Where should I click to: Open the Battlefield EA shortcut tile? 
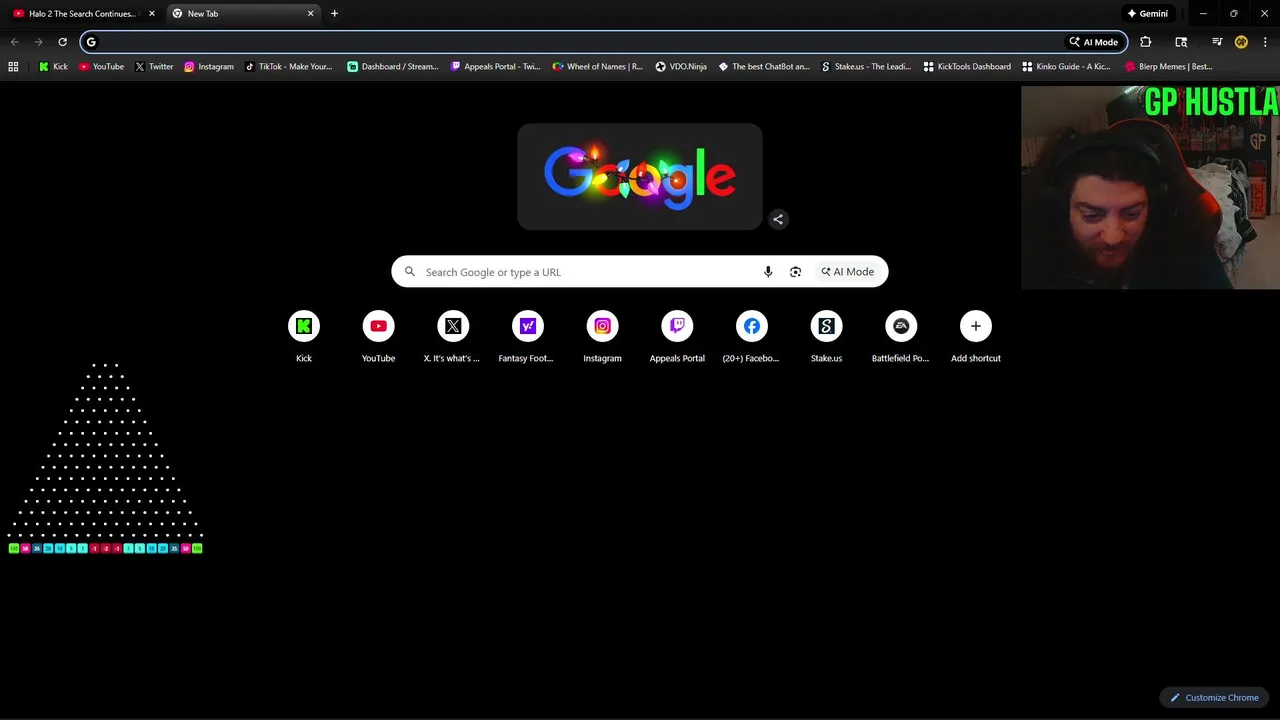(901, 337)
